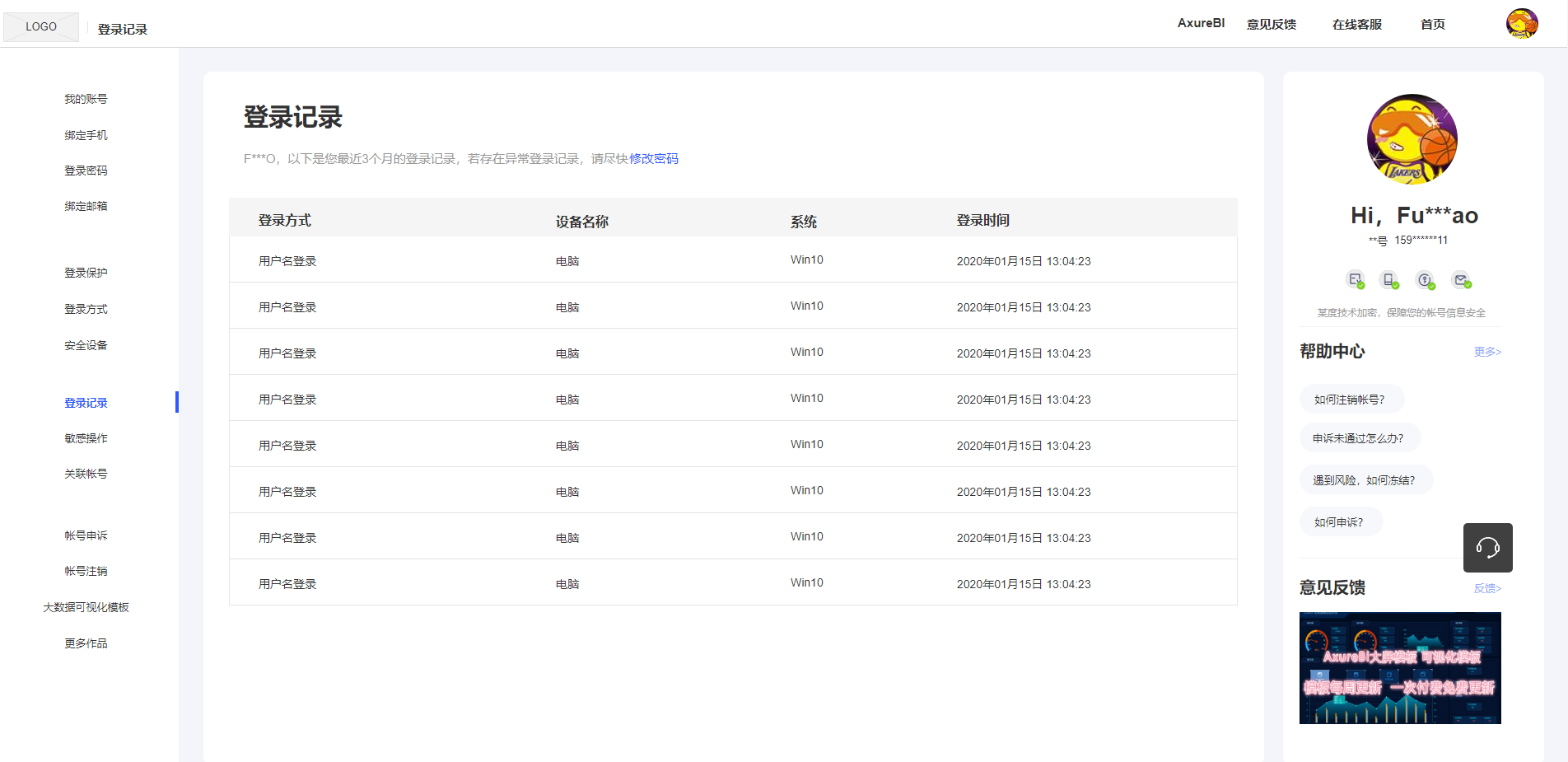Open the small user avatar in top bar
This screenshot has width=1568, height=762.
1522,24
